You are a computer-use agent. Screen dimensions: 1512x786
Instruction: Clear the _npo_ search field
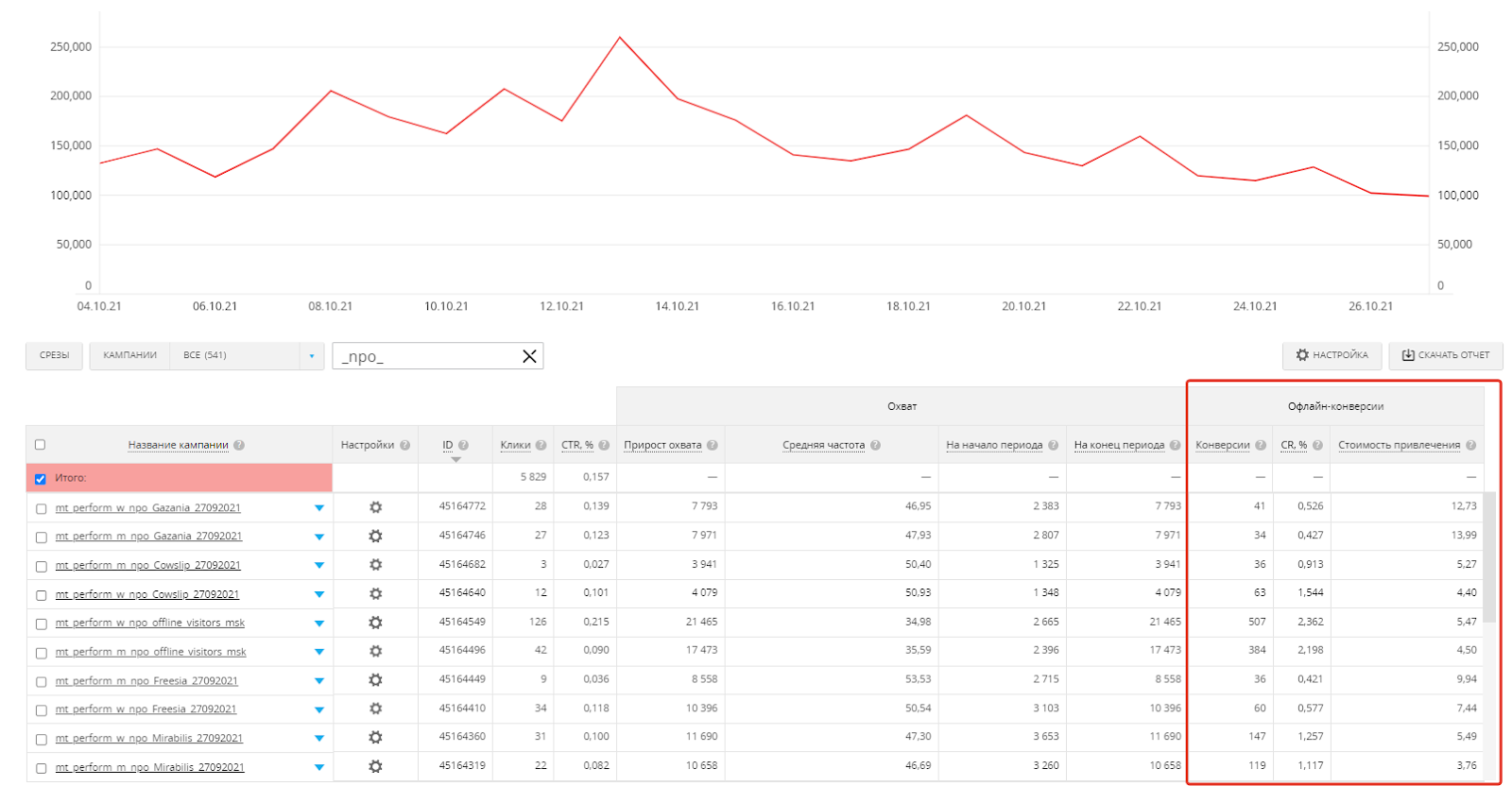pyautogui.click(x=529, y=356)
